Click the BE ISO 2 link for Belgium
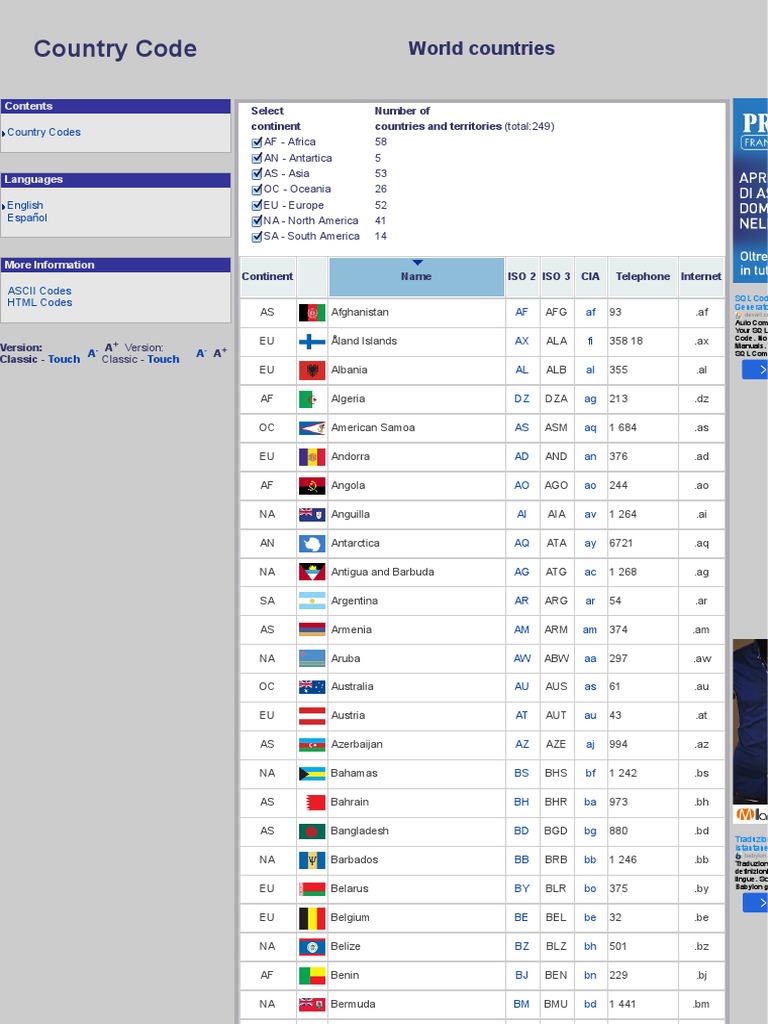This screenshot has height=1024, width=768. 521,918
